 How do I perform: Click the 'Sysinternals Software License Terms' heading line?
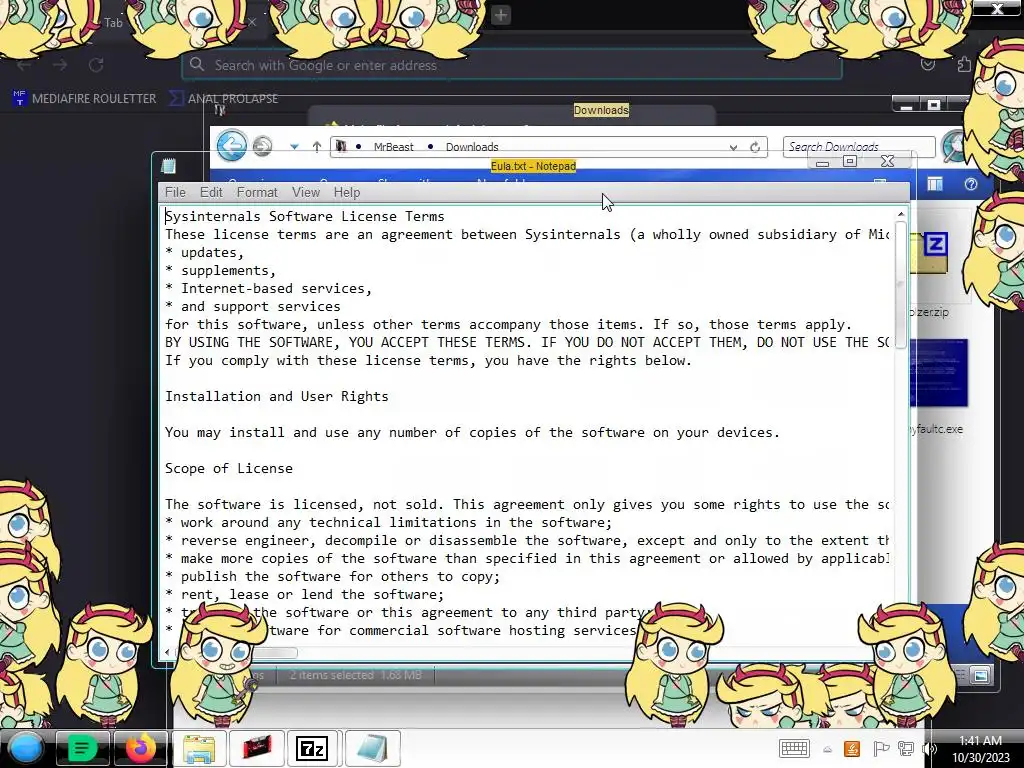point(304,216)
